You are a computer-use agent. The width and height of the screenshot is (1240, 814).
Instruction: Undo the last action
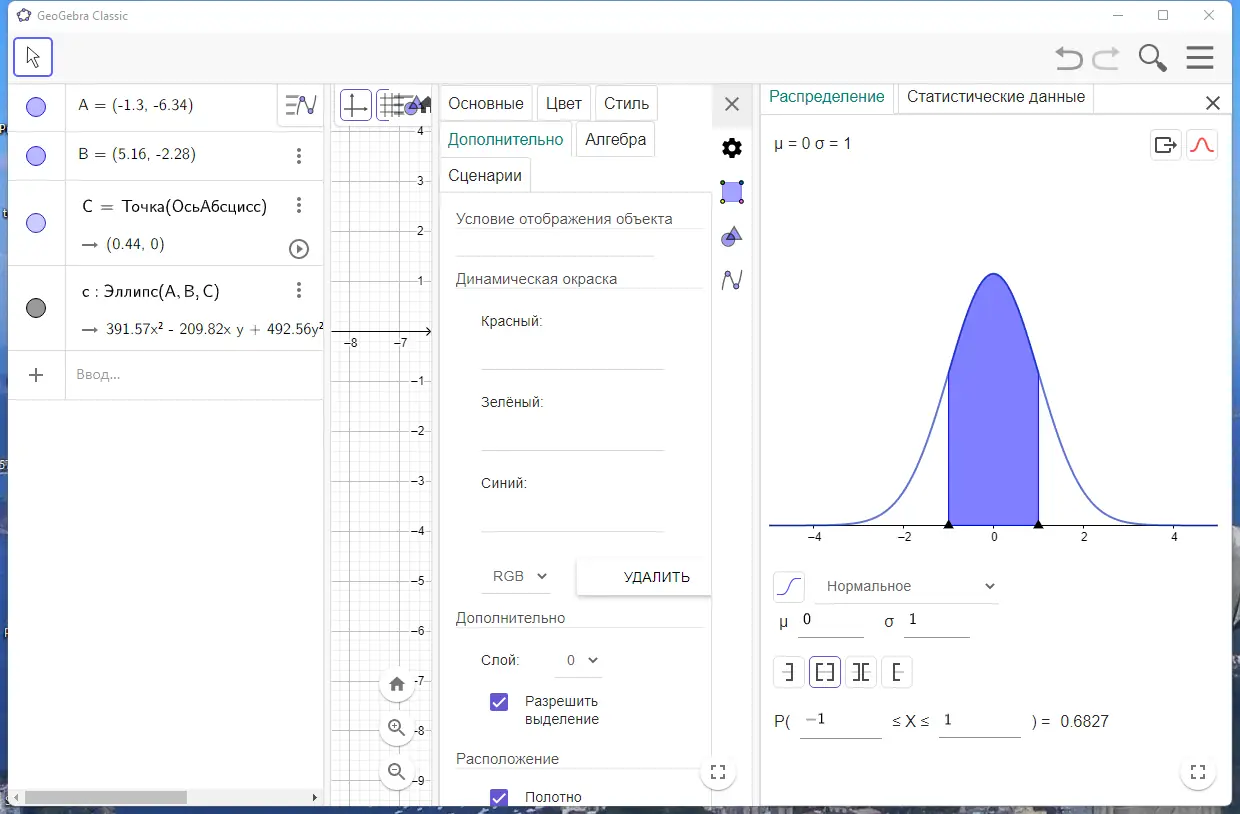[1069, 58]
